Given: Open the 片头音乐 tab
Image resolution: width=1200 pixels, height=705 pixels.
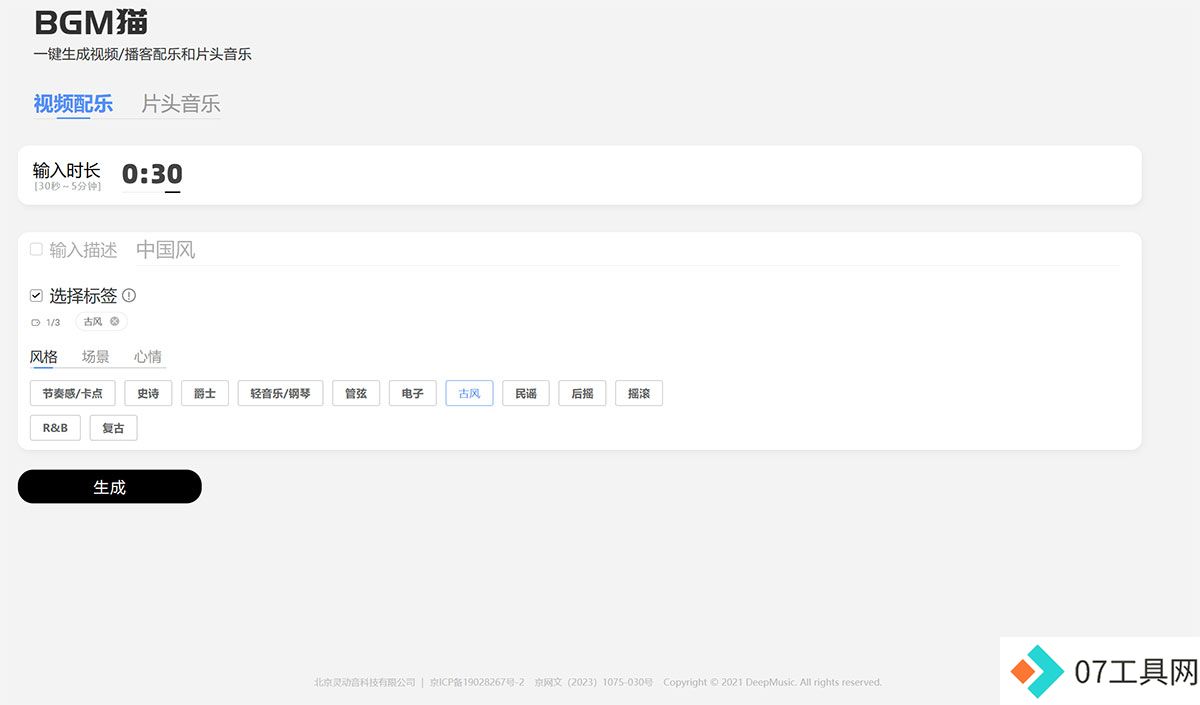Looking at the screenshot, I should tap(180, 104).
